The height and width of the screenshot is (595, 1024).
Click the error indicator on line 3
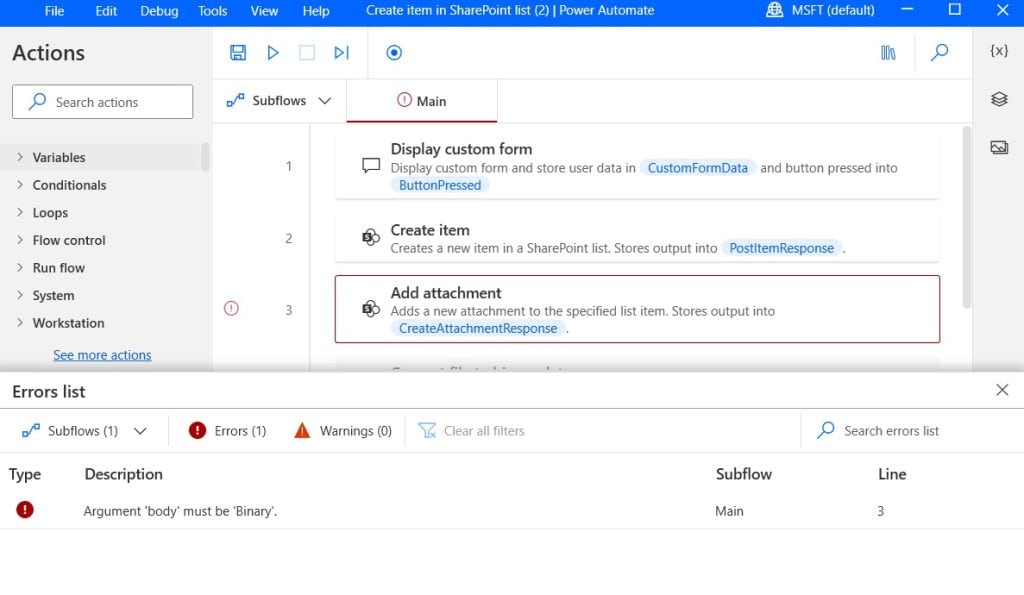[231, 308]
